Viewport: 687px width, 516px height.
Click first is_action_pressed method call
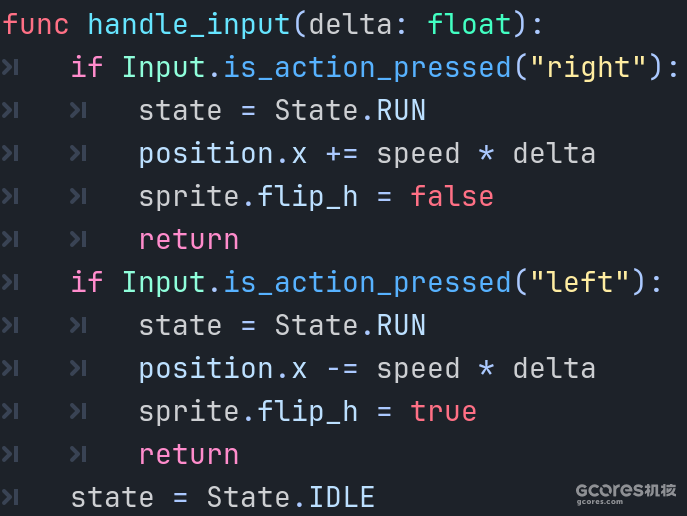367,68
